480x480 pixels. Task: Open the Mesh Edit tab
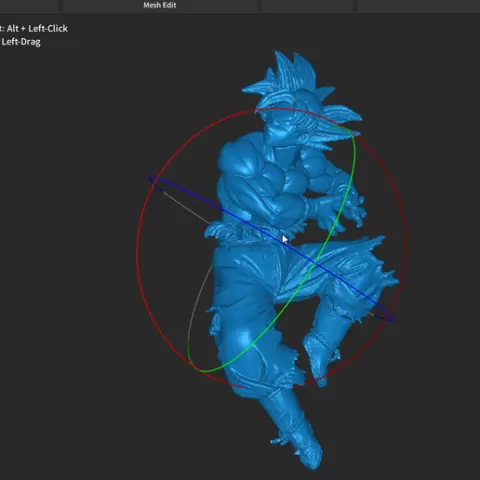click(x=160, y=5)
